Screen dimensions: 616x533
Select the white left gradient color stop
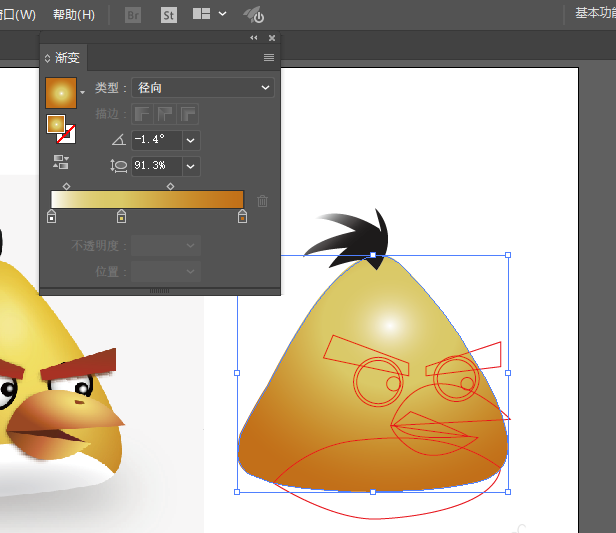(x=51, y=216)
